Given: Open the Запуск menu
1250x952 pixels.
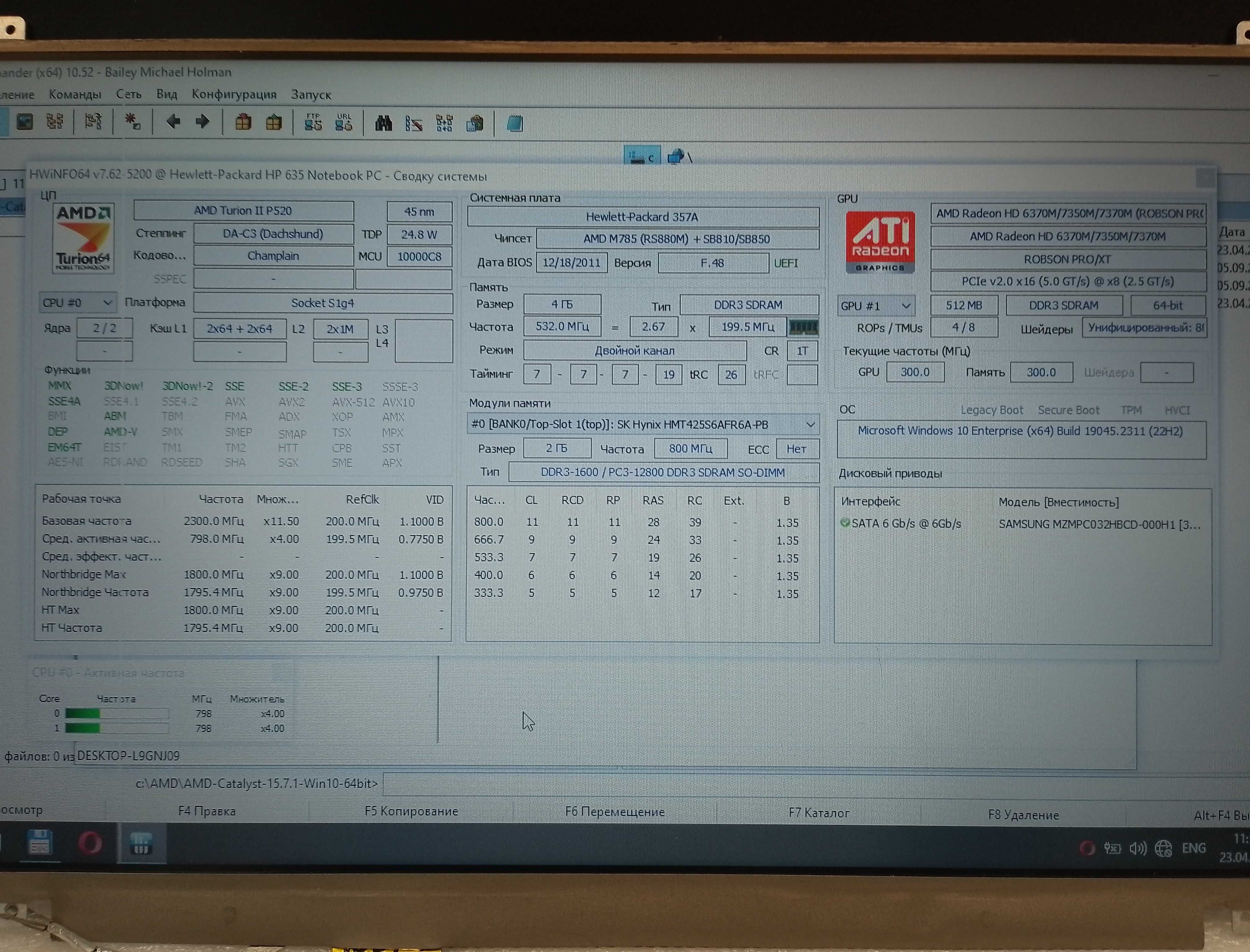Looking at the screenshot, I should 311,95.
